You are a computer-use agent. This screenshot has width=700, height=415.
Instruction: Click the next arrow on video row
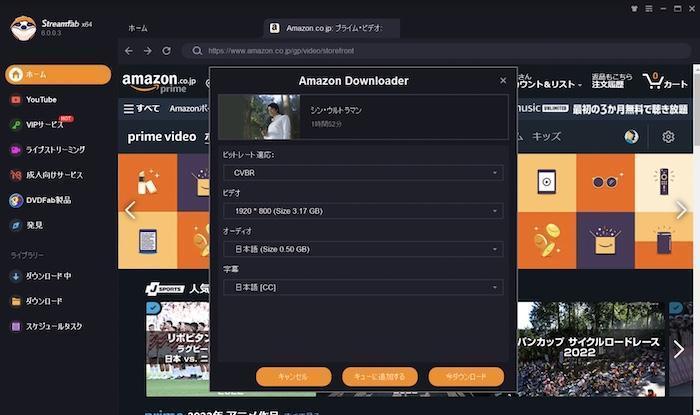point(679,349)
